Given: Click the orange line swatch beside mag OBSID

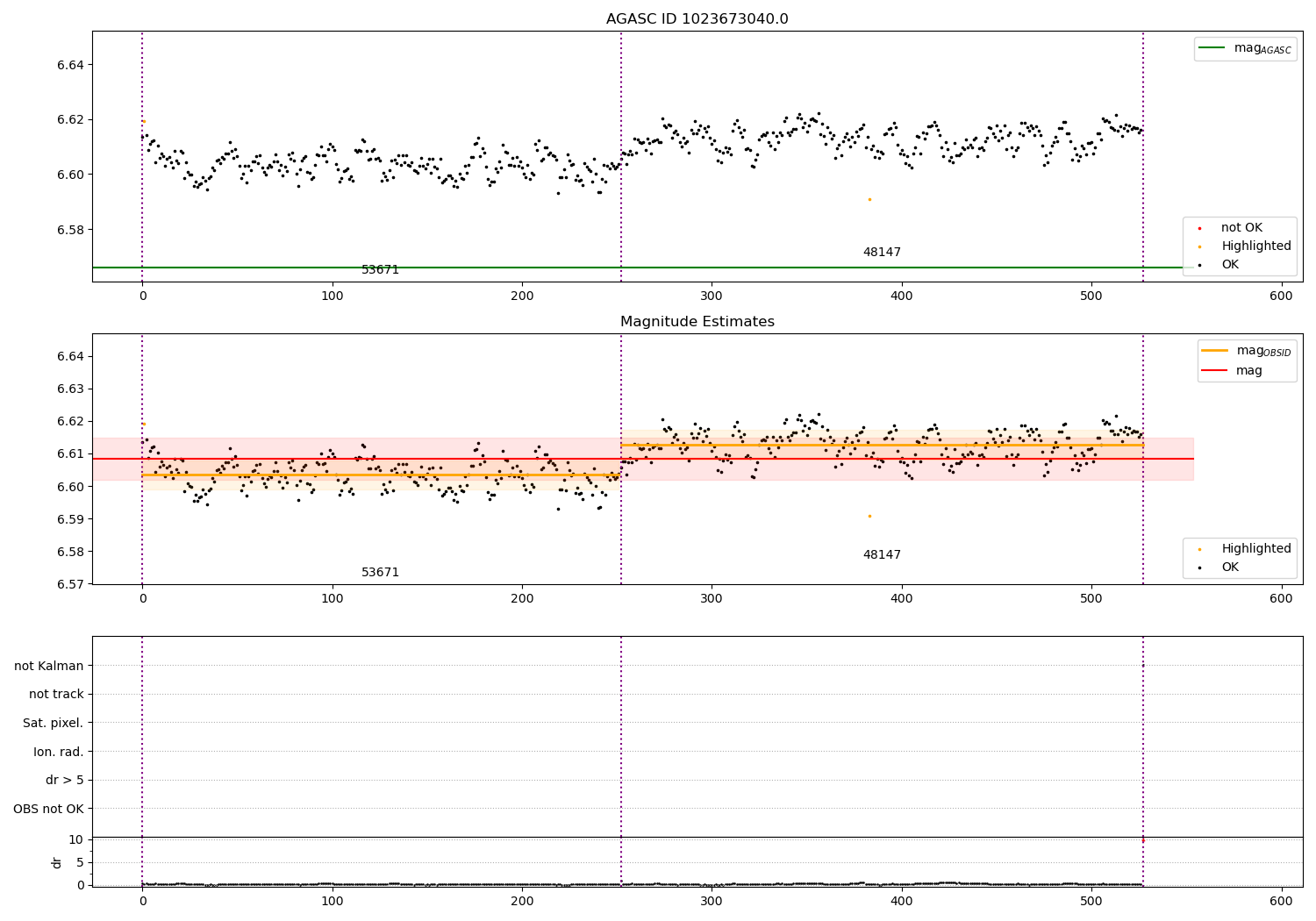Looking at the screenshot, I should (x=1214, y=351).
